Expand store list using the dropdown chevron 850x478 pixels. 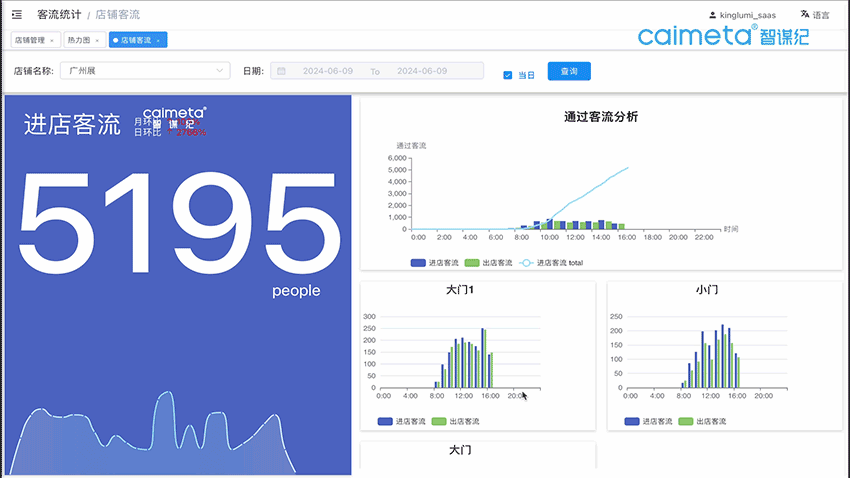(220, 71)
